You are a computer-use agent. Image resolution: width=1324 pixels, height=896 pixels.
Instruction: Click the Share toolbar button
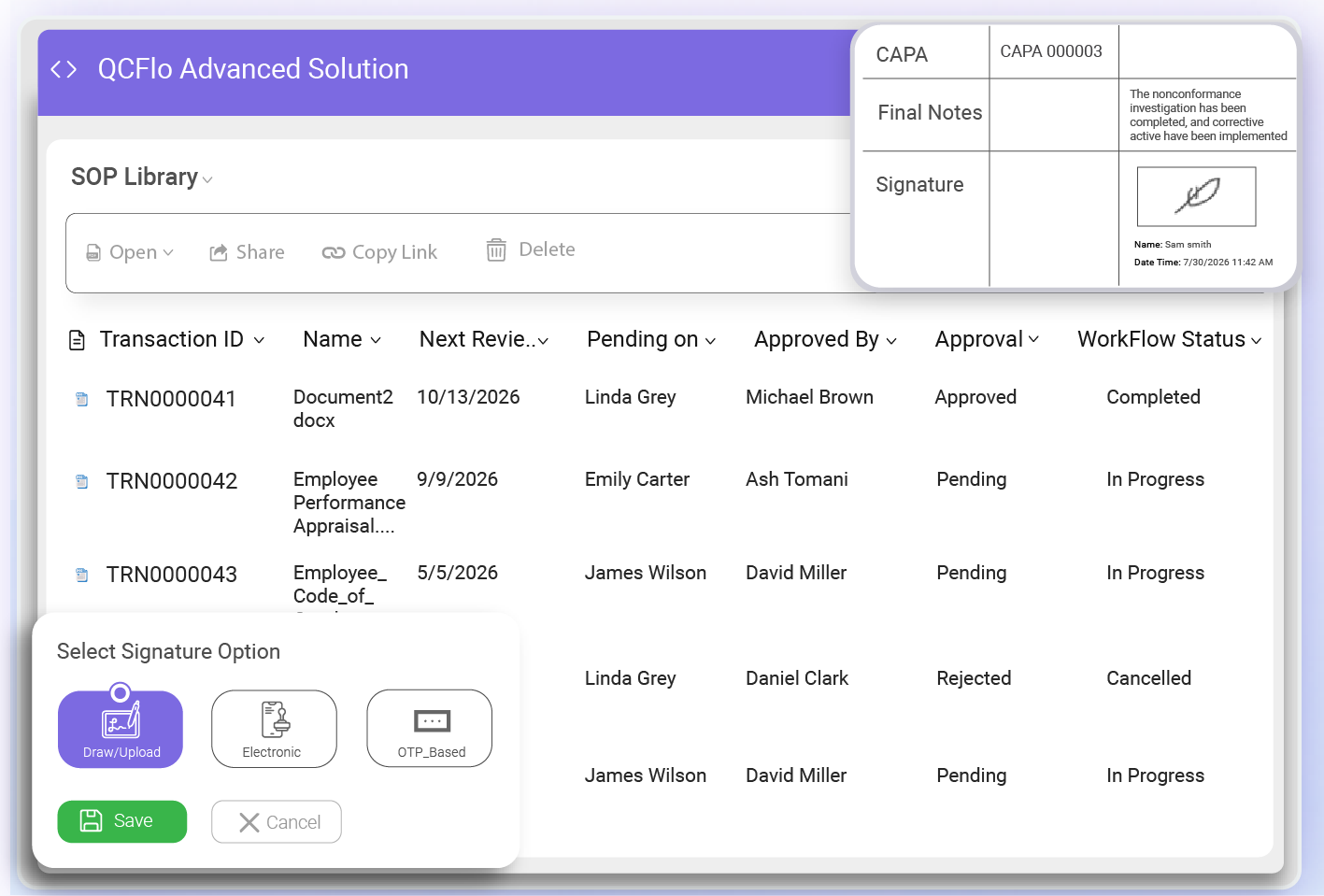coord(247,252)
